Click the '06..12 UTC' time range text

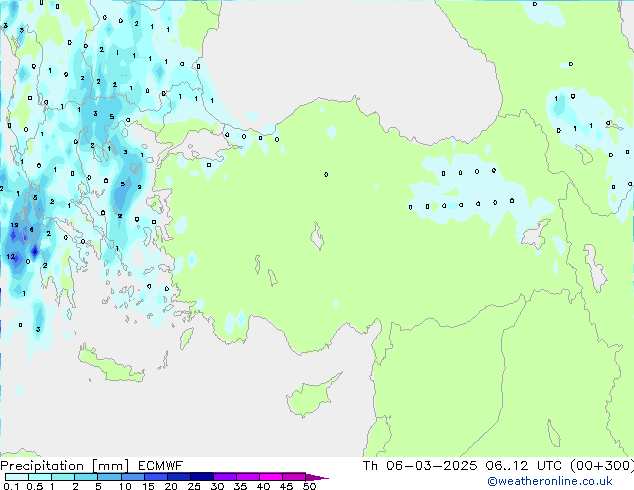tap(524, 466)
